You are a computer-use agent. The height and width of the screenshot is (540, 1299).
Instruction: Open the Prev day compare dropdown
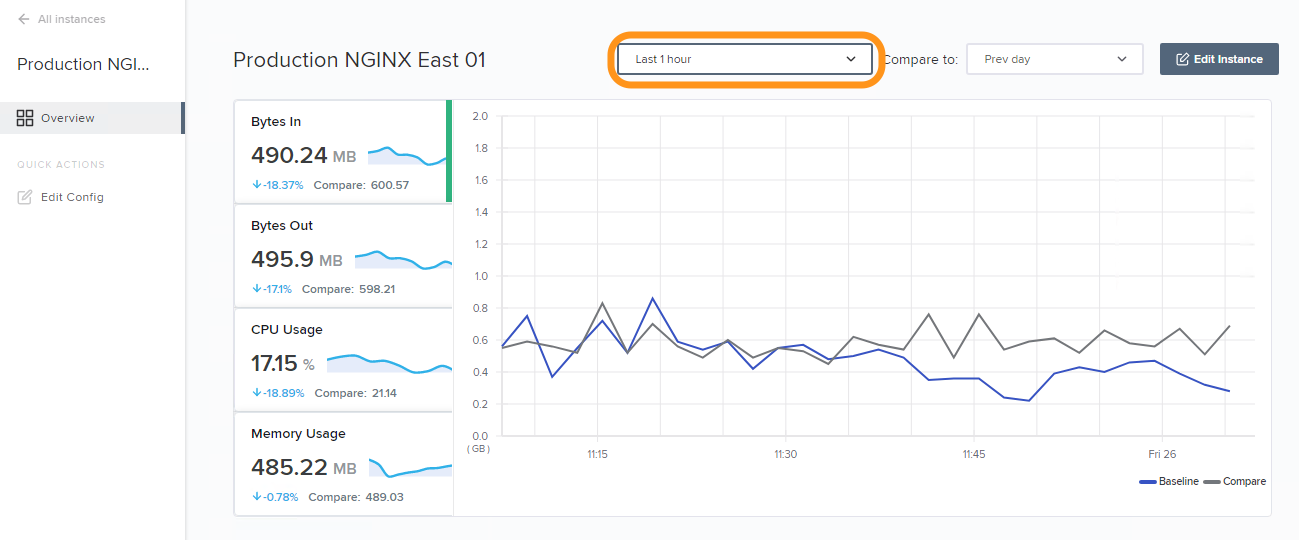pos(1054,59)
